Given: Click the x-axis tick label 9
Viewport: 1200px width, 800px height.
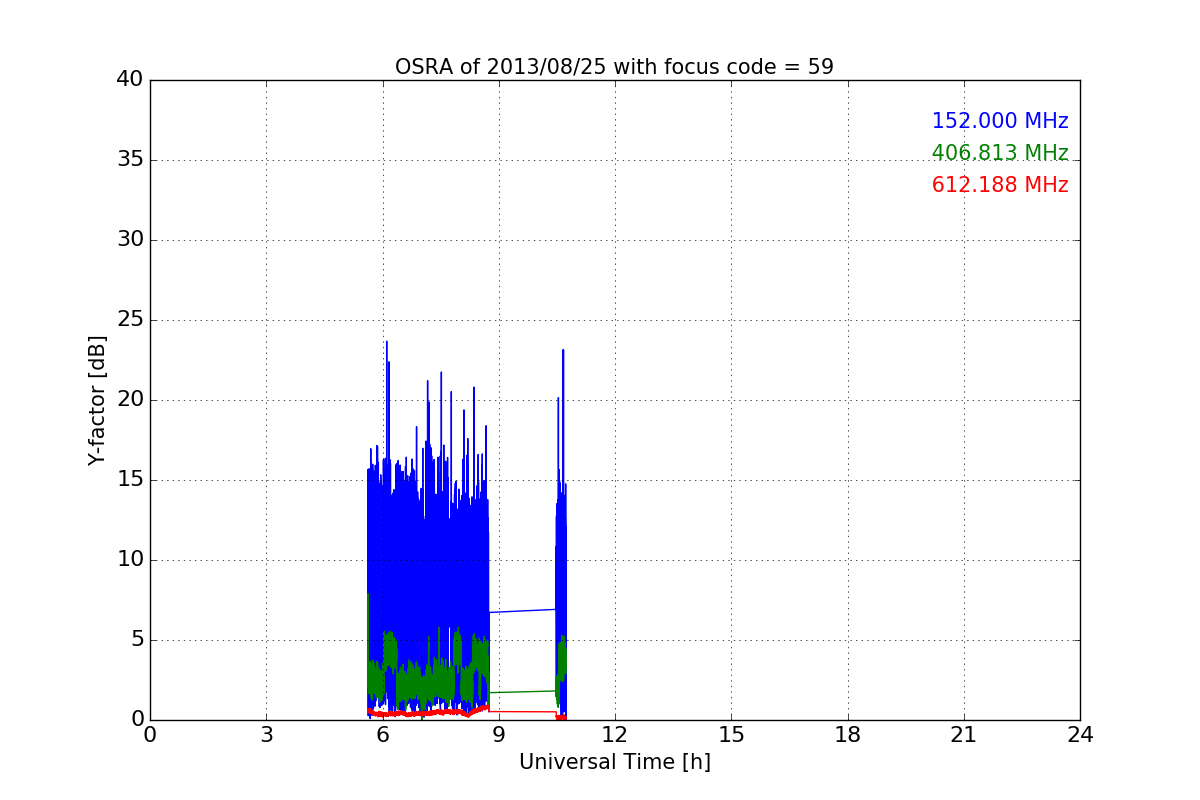Looking at the screenshot, I should click(499, 735).
